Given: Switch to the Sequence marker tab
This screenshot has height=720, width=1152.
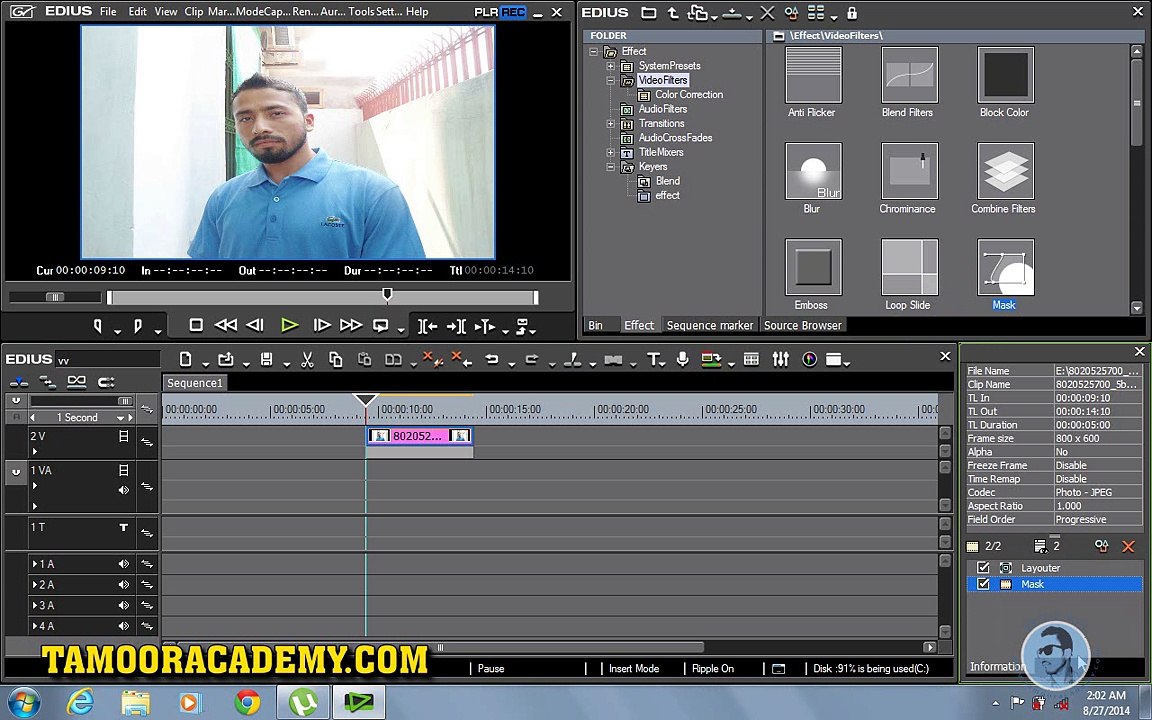Looking at the screenshot, I should (x=710, y=325).
